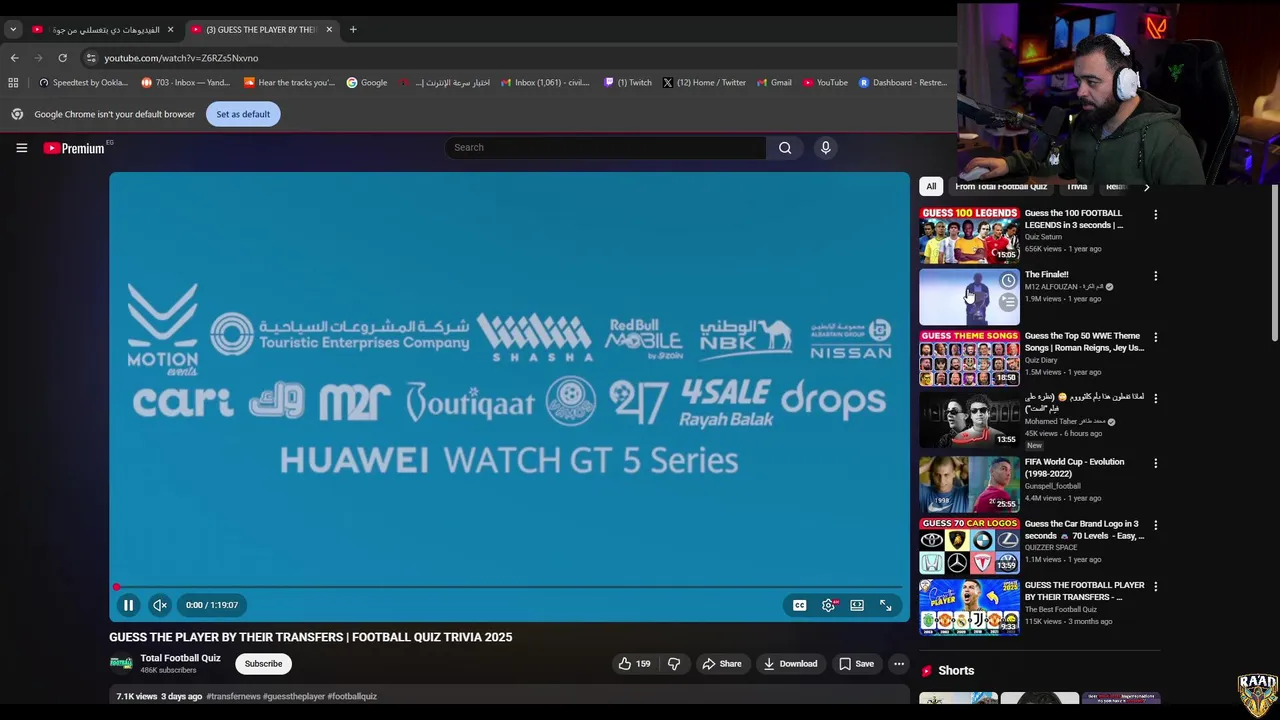Open options for Guess the 100 Football Legends
The height and width of the screenshot is (720, 1280).
[x=1155, y=214]
